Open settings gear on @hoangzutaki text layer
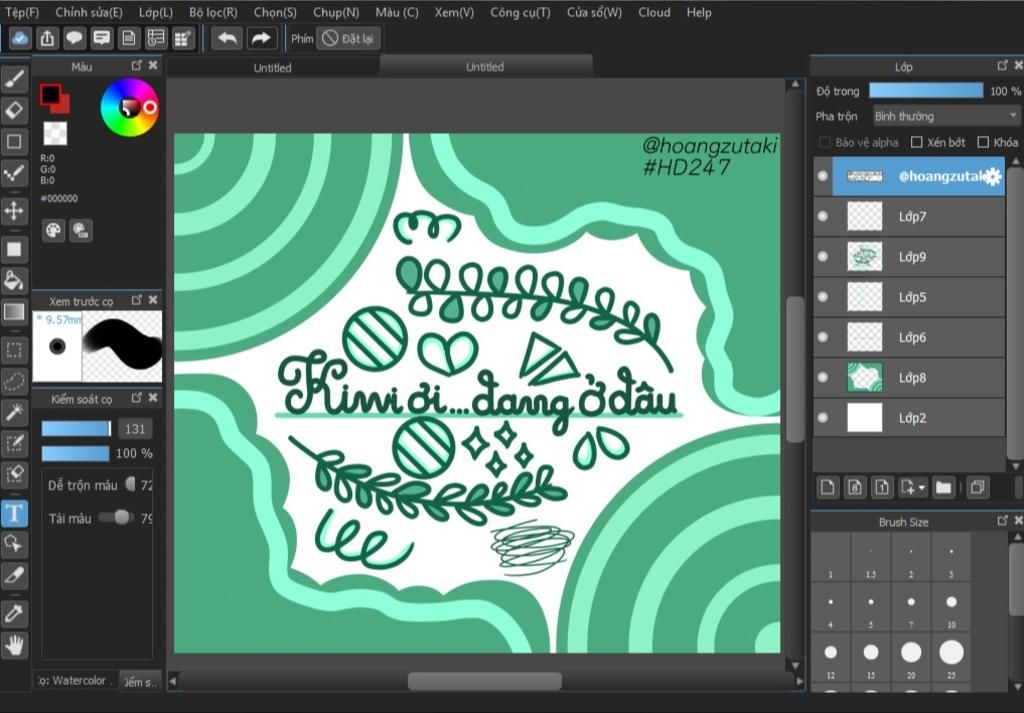This screenshot has width=1024, height=713. click(x=993, y=176)
